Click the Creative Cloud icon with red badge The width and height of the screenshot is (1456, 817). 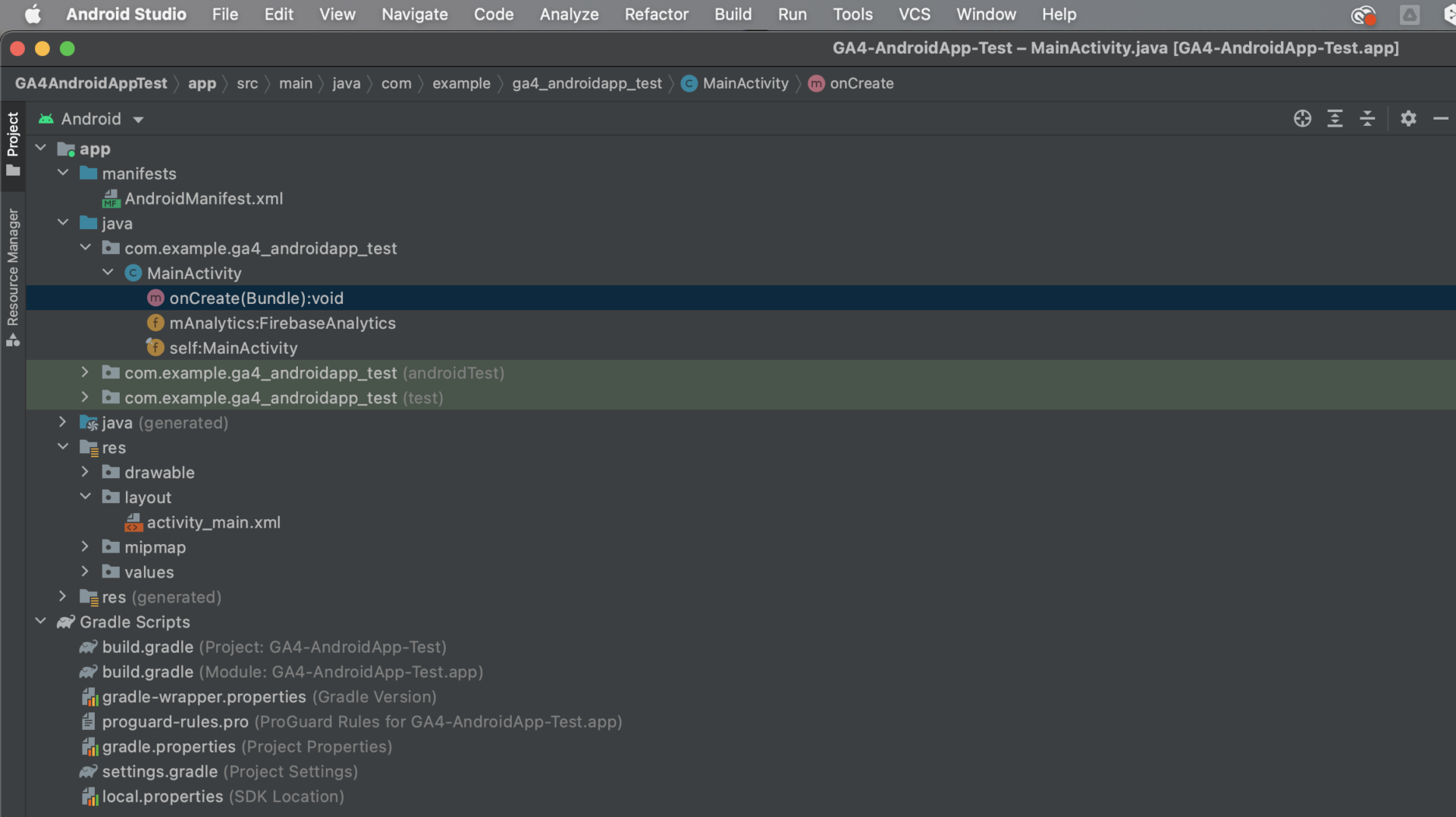1363,15
